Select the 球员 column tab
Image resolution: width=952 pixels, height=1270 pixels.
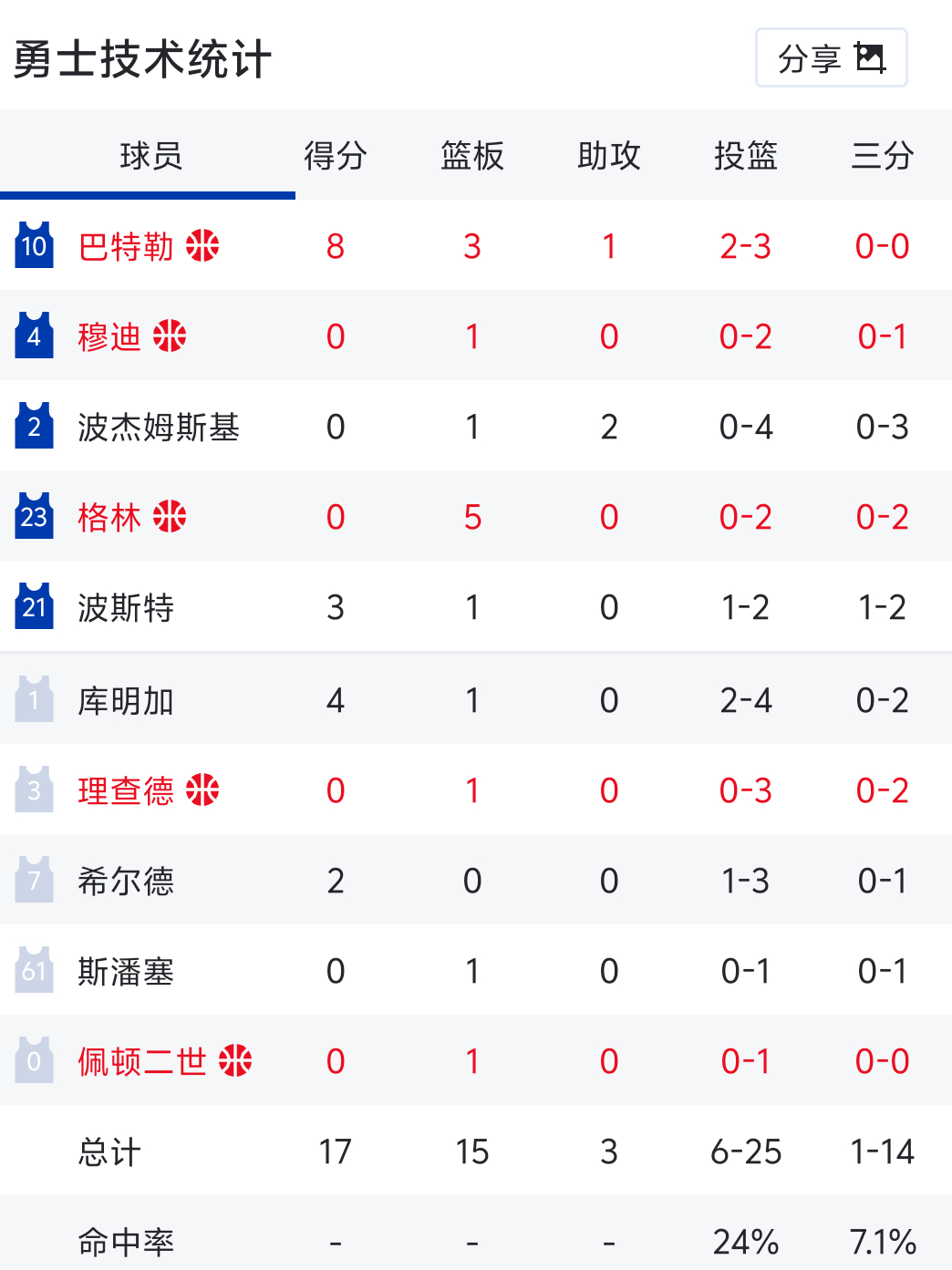coord(150,155)
